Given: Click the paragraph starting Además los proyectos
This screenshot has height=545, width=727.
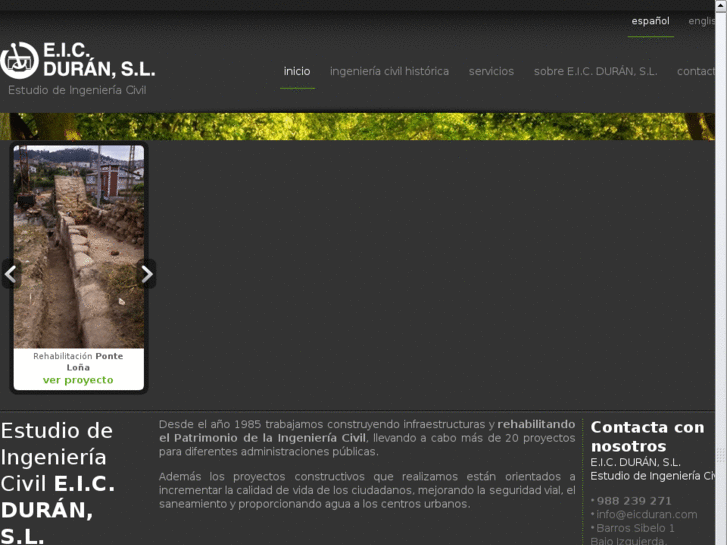Looking at the screenshot, I should pos(367,490).
